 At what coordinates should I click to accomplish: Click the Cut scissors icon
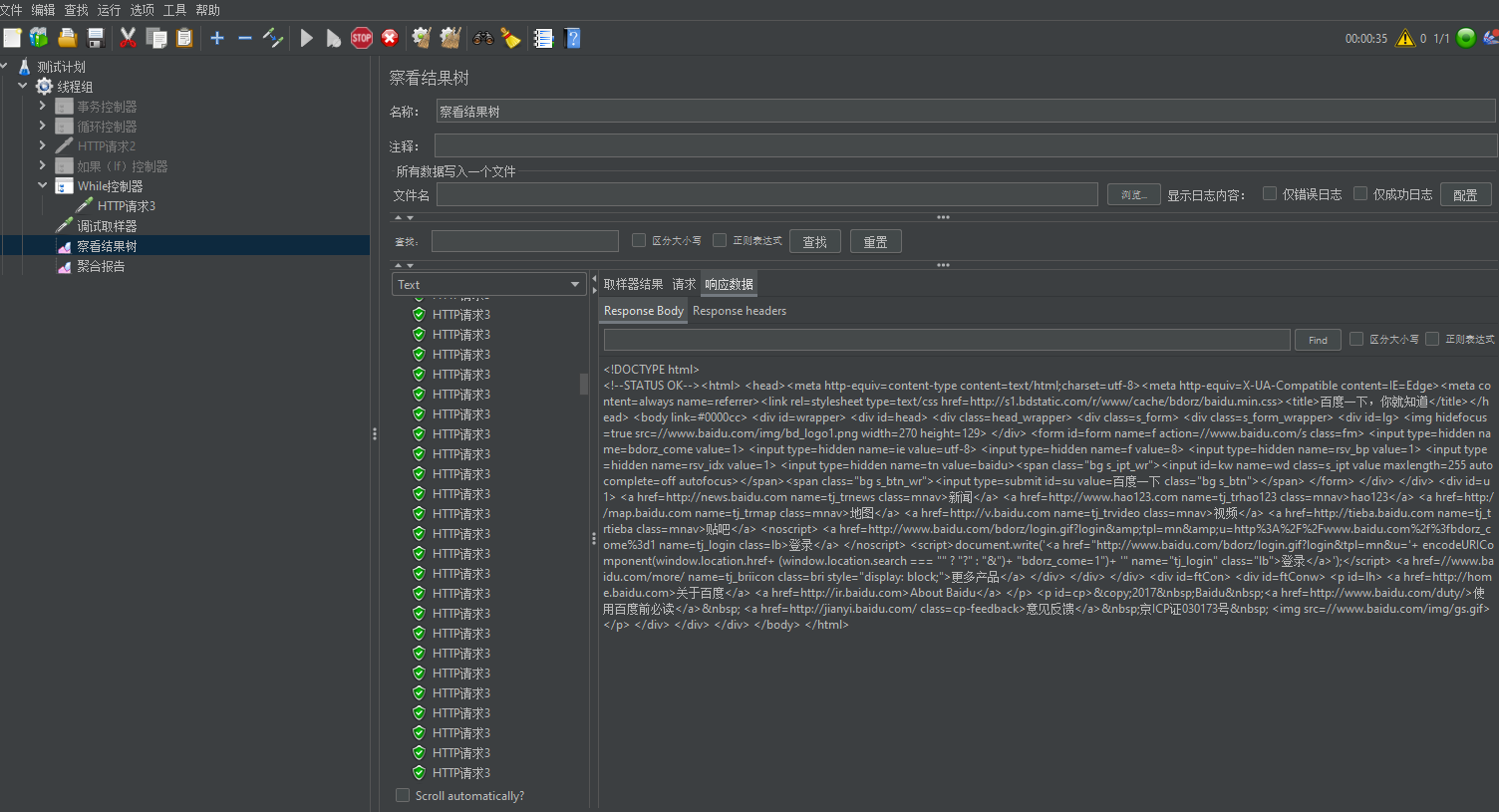[x=128, y=38]
